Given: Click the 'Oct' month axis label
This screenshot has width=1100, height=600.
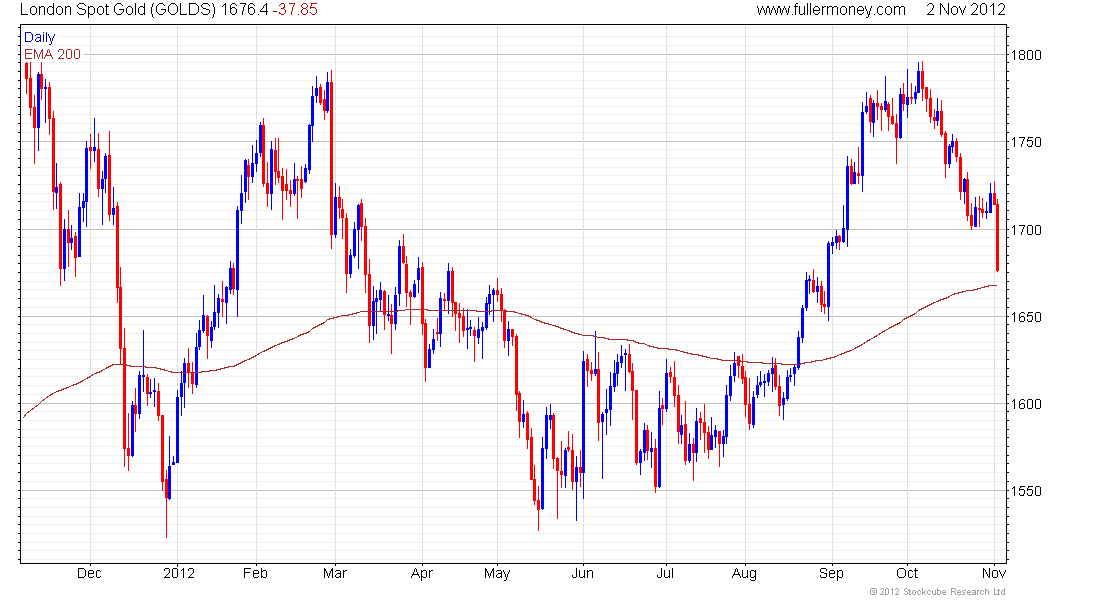Looking at the screenshot, I should pyautogui.click(x=907, y=573).
